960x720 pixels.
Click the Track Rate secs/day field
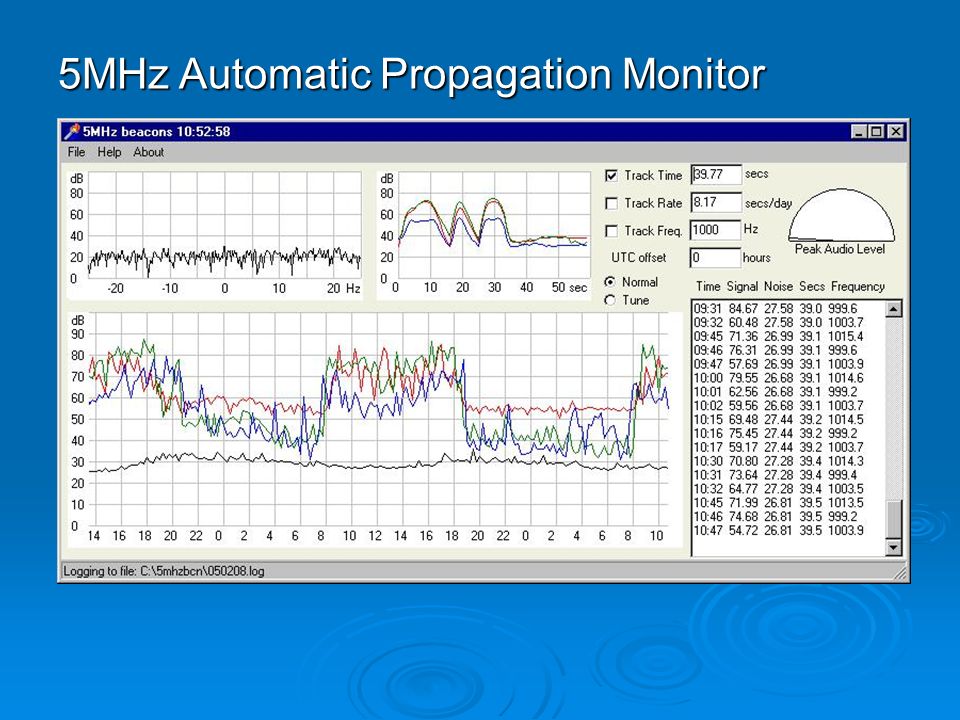pyautogui.click(x=716, y=202)
